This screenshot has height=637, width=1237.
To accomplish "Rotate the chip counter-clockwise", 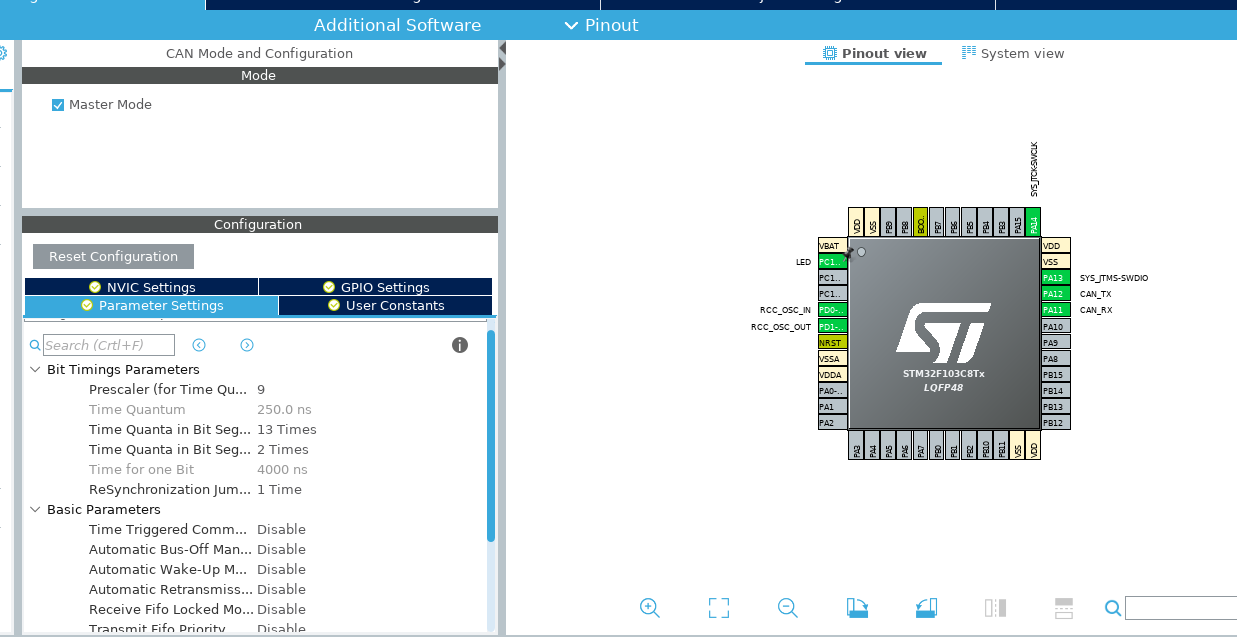I will (926, 607).
